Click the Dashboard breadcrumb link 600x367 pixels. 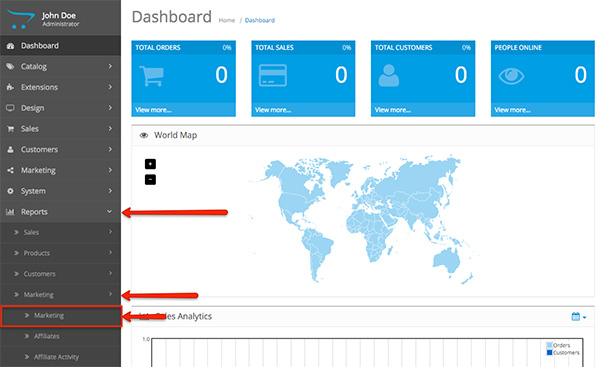pyautogui.click(x=260, y=20)
